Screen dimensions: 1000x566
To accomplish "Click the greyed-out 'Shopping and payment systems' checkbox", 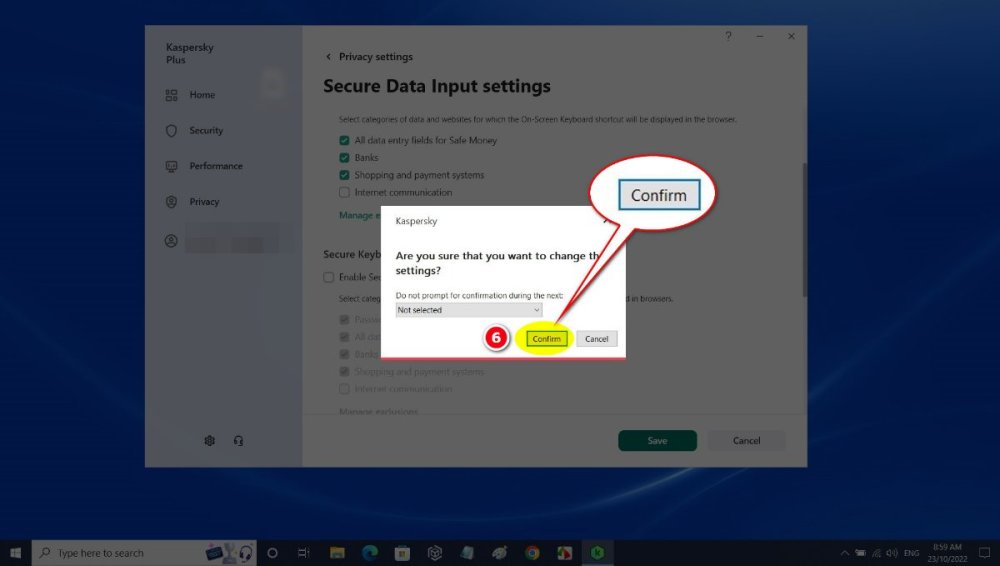I will click(x=344, y=371).
